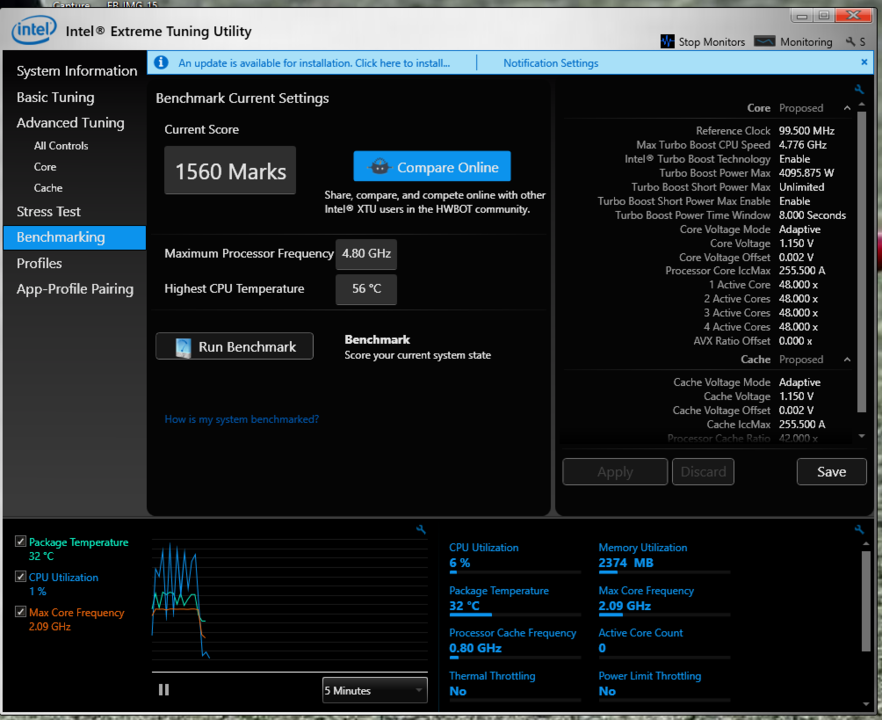Click the Discard button
882x720 pixels.
pos(703,471)
